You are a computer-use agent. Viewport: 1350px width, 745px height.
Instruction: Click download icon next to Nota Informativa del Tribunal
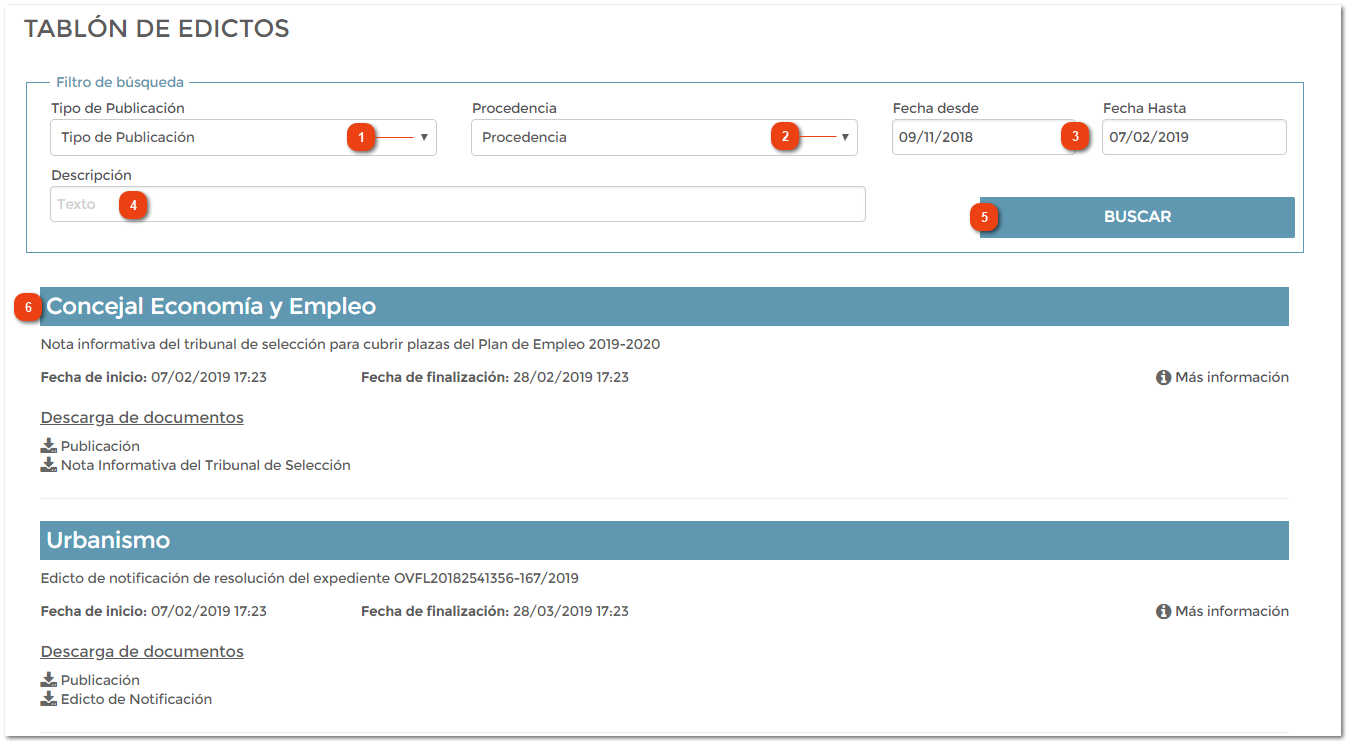(x=48, y=465)
